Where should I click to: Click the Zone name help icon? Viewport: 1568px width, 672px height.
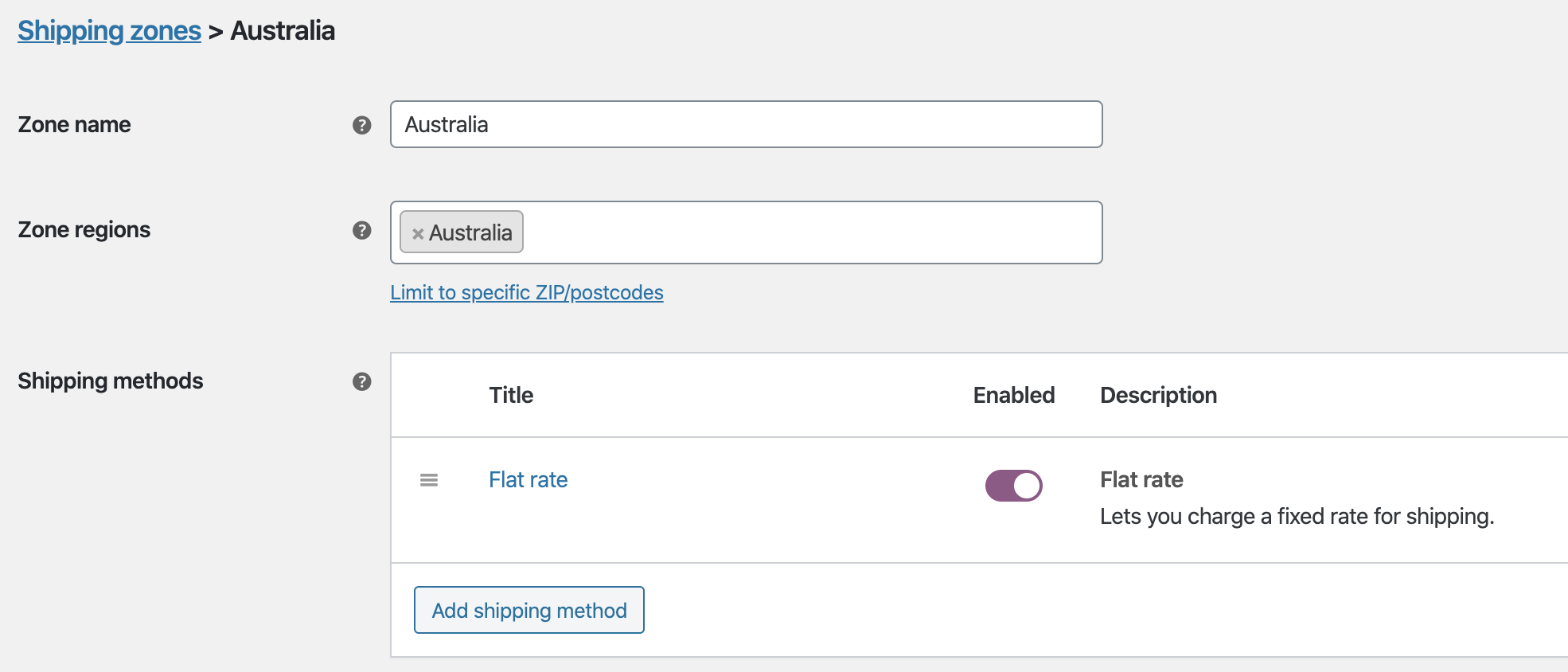click(x=362, y=125)
